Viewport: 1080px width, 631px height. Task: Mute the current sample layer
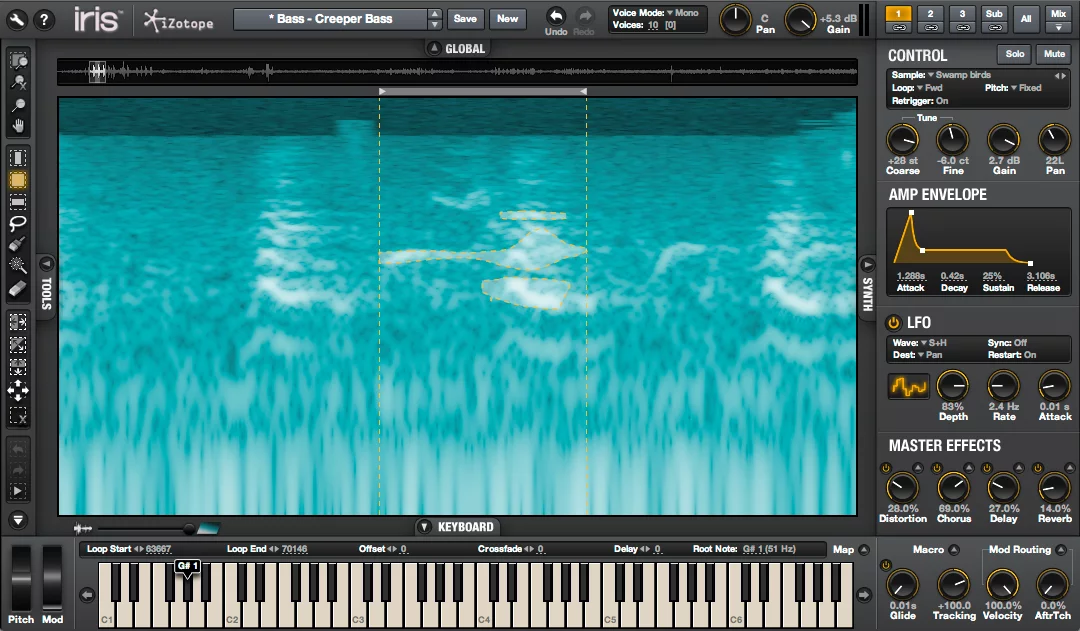pyautogui.click(x=1053, y=54)
